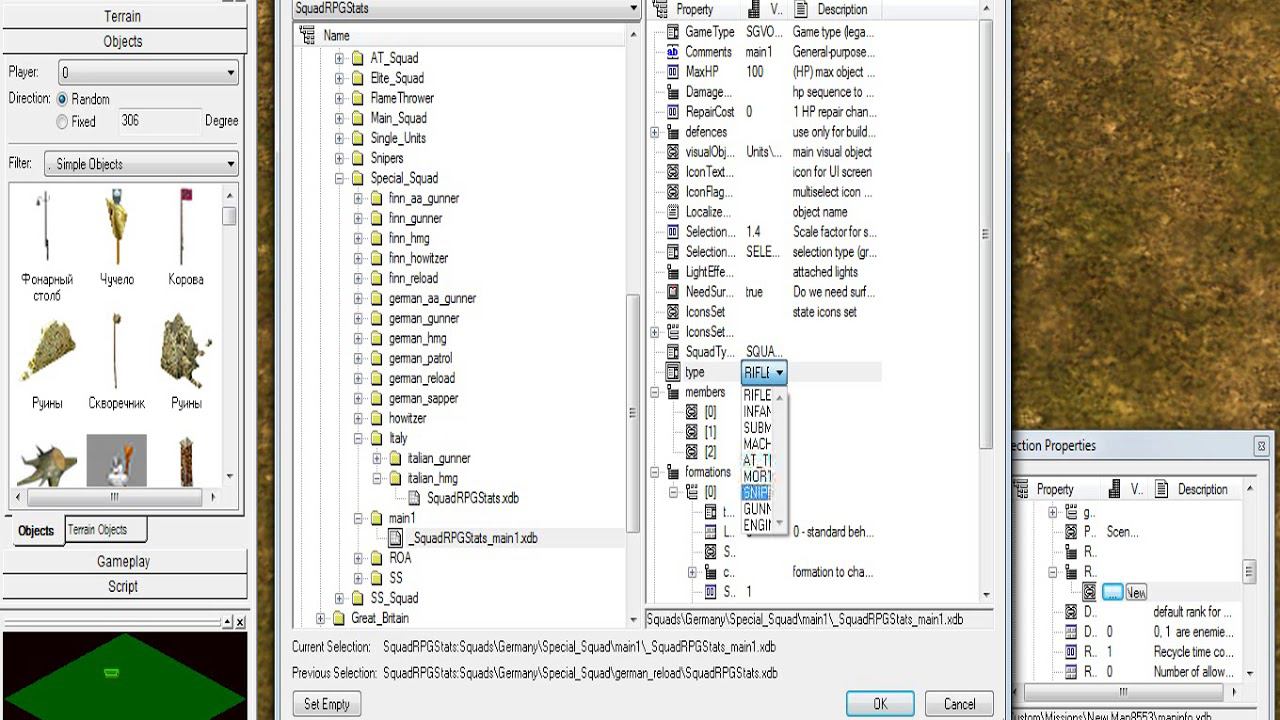Collapse the formations property

click(655, 472)
